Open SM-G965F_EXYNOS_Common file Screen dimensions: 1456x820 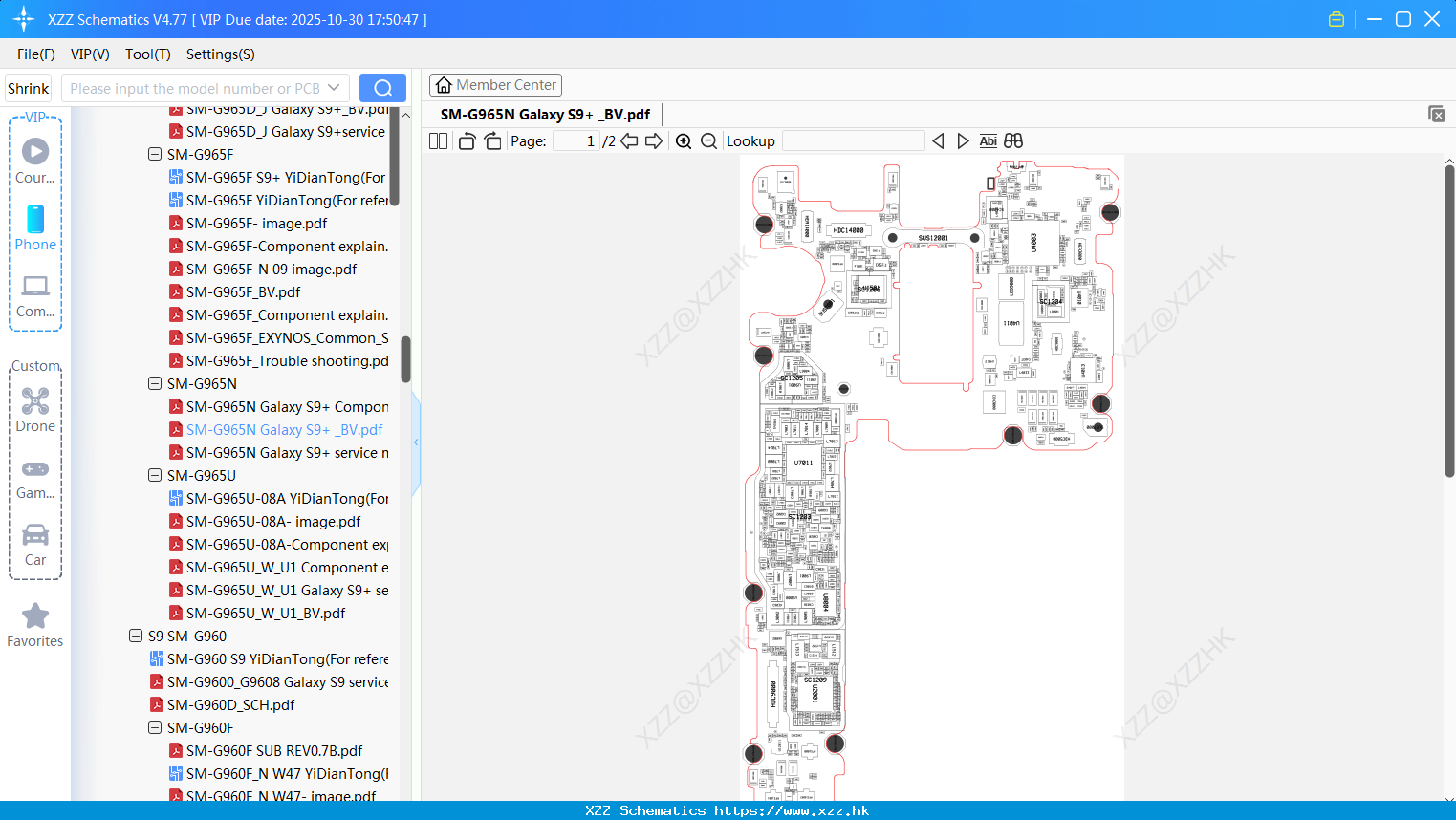[x=278, y=337]
